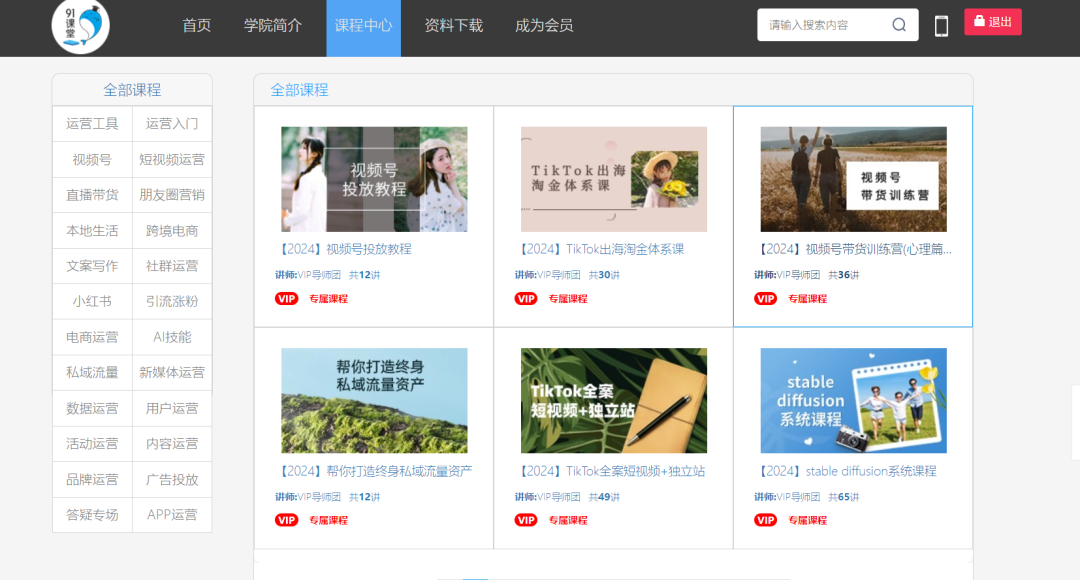This screenshot has height=580, width=1080.
Task: Select the 课程中心 menu tab
Action: 364,28
